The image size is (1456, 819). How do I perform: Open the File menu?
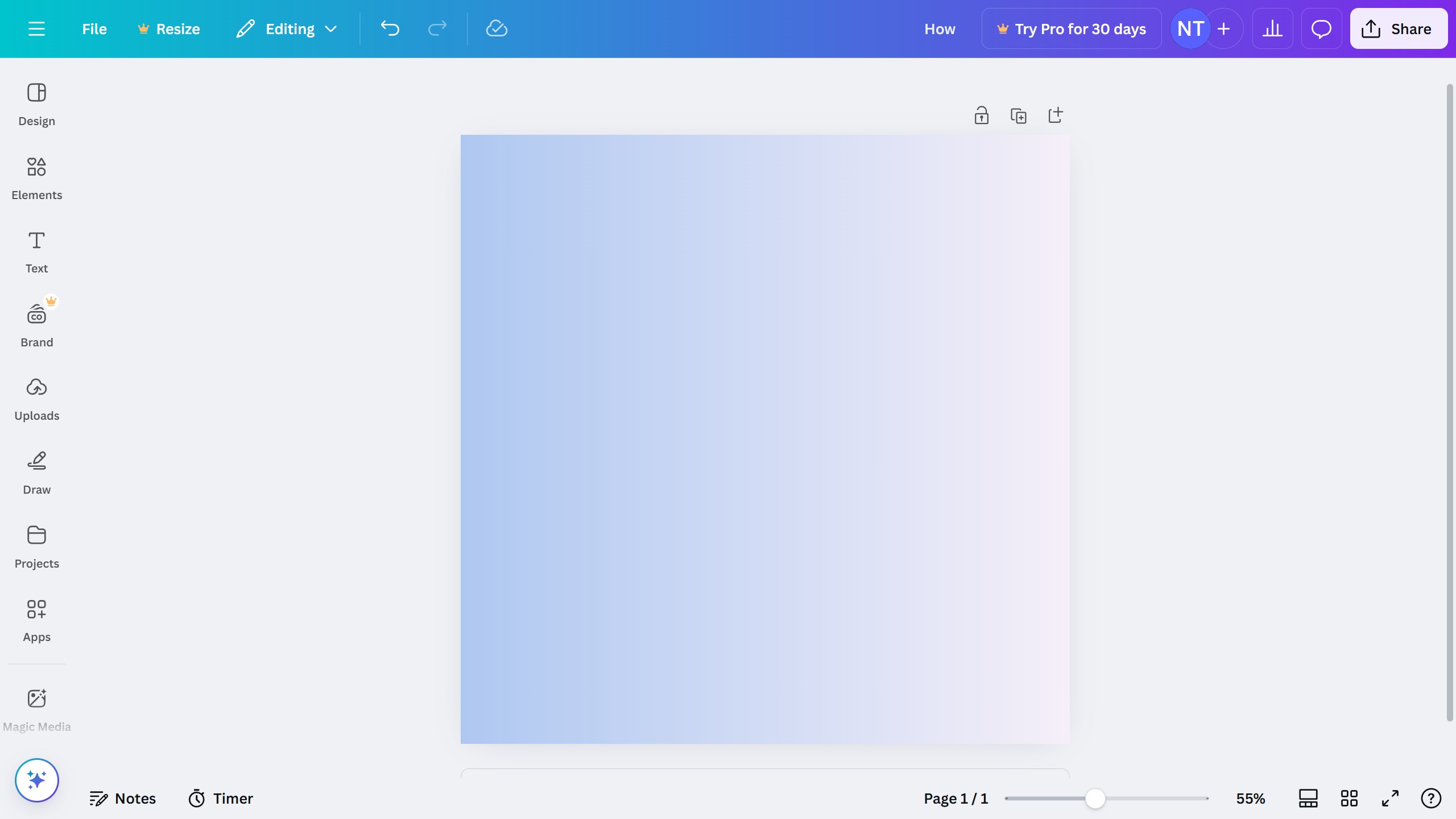pyautogui.click(x=94, y=28)
